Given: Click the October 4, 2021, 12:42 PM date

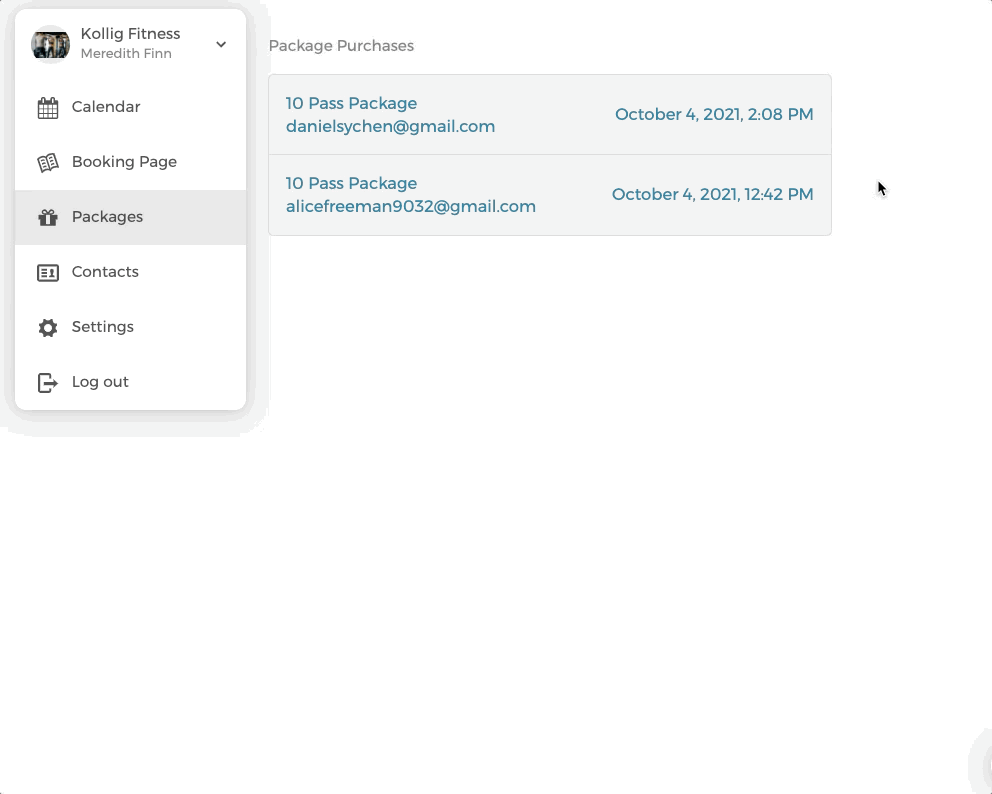Looking at the screenshot, I should pos(712,194).
